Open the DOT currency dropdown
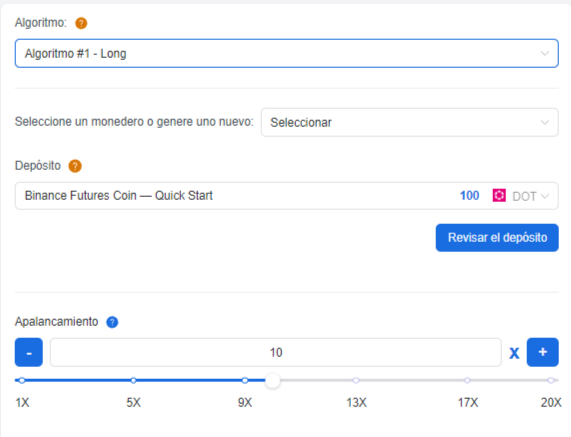 click(530, 196)
